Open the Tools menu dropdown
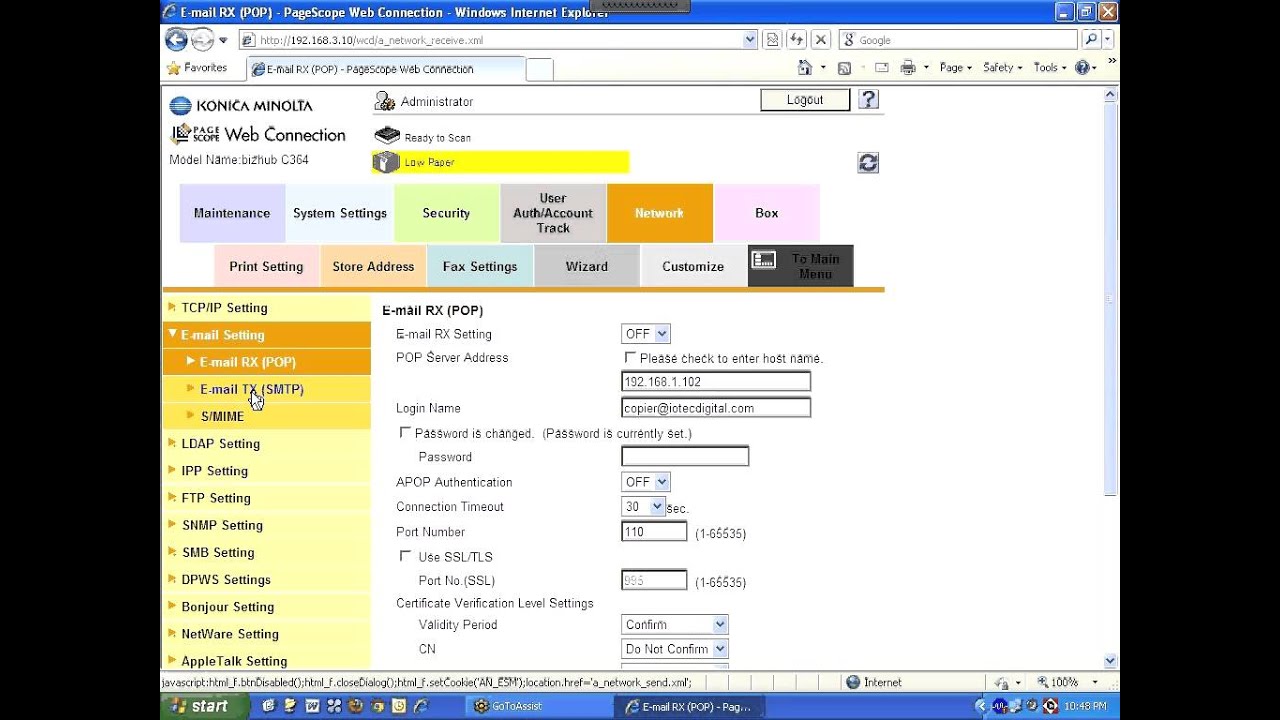This screenshot has width=1280, height=720. tap(1050, 68)
